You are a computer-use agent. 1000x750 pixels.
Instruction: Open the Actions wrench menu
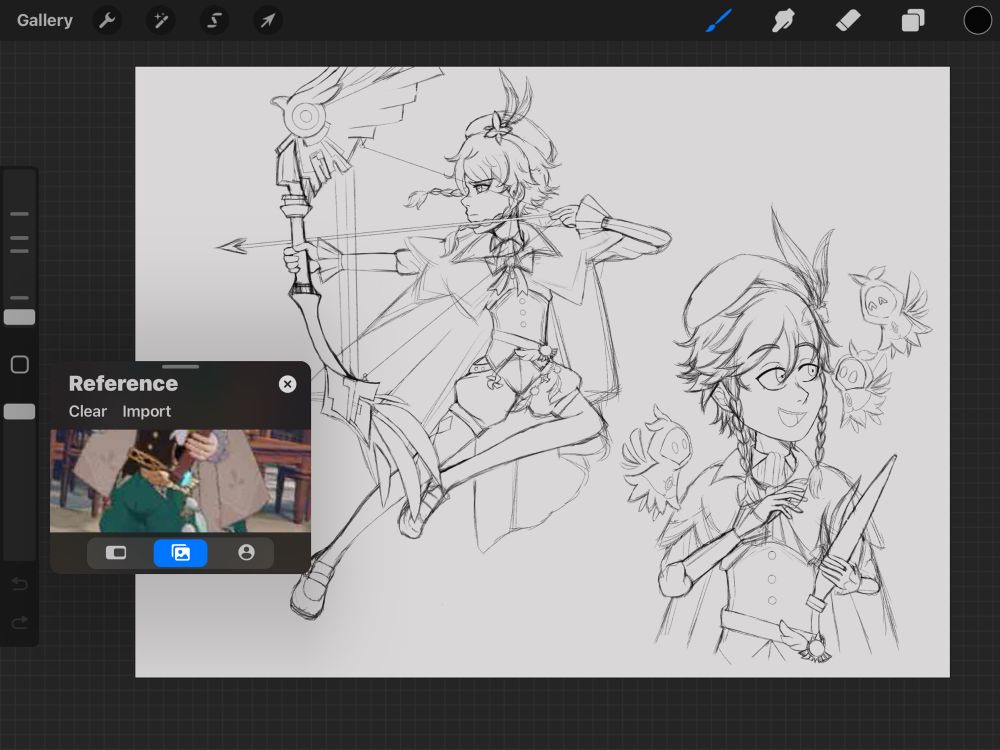(x=107, y=20)
